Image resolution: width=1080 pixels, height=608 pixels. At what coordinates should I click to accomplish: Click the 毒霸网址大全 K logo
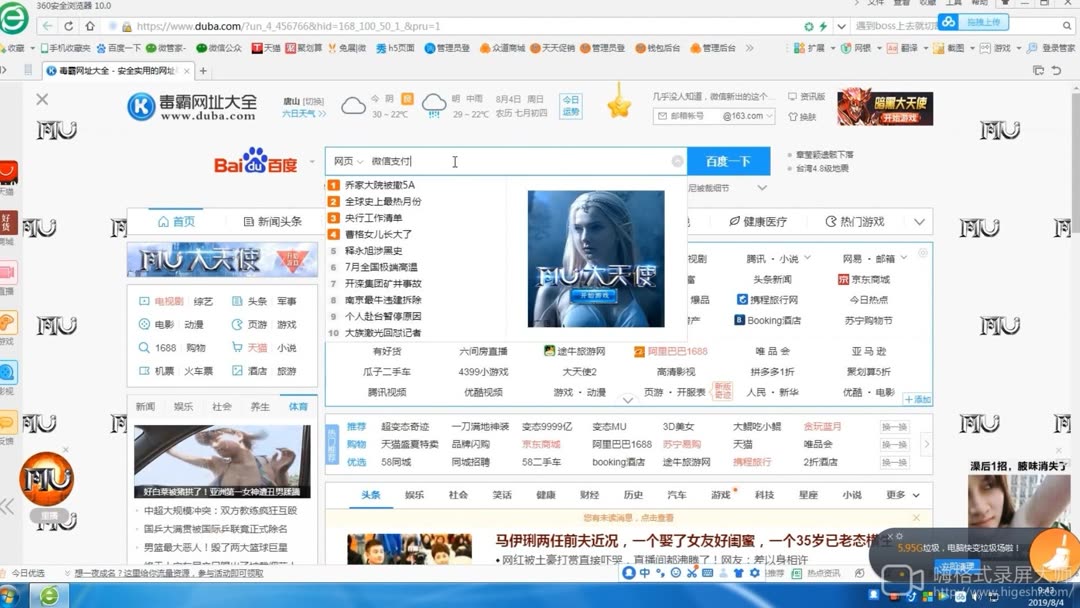click(x=140, y=107)
